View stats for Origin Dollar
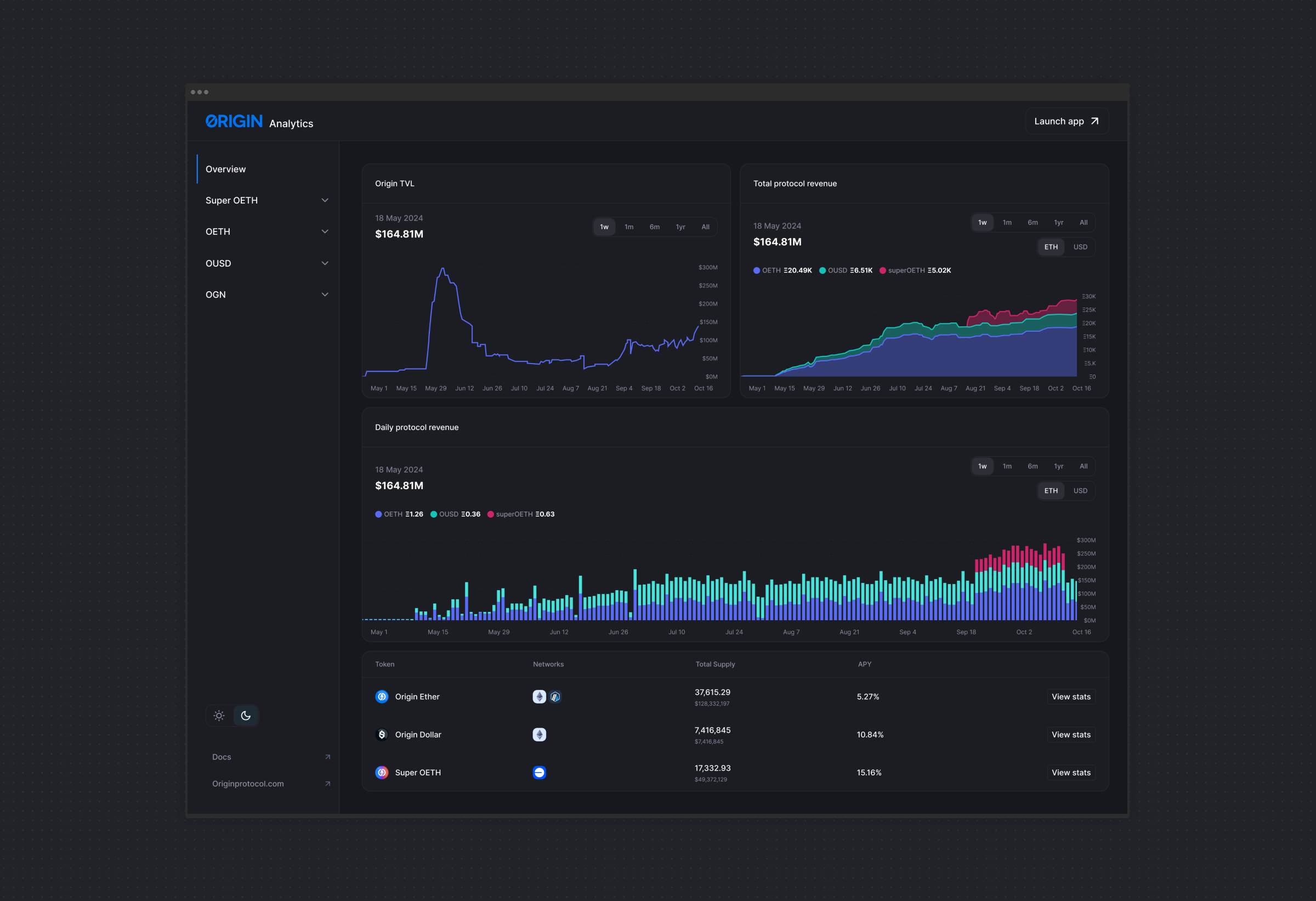The width and height of the screenshot is (1316, 901). click(x=1071, y=734)
